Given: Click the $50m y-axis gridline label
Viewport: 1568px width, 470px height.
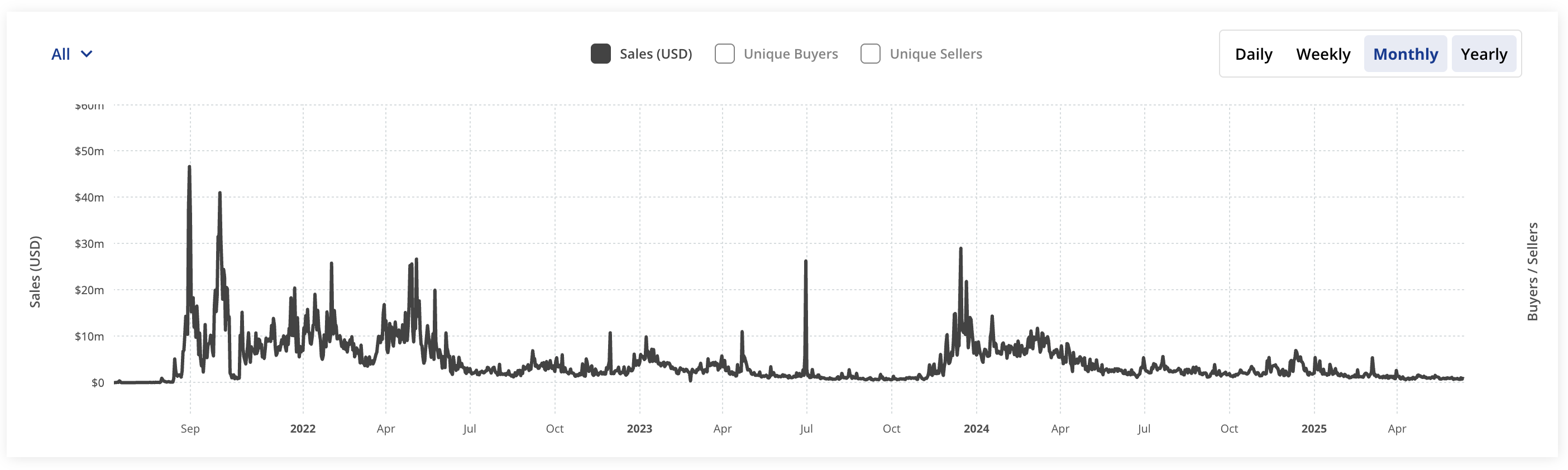Looking at the screenshot, I should tap(89, 151).
